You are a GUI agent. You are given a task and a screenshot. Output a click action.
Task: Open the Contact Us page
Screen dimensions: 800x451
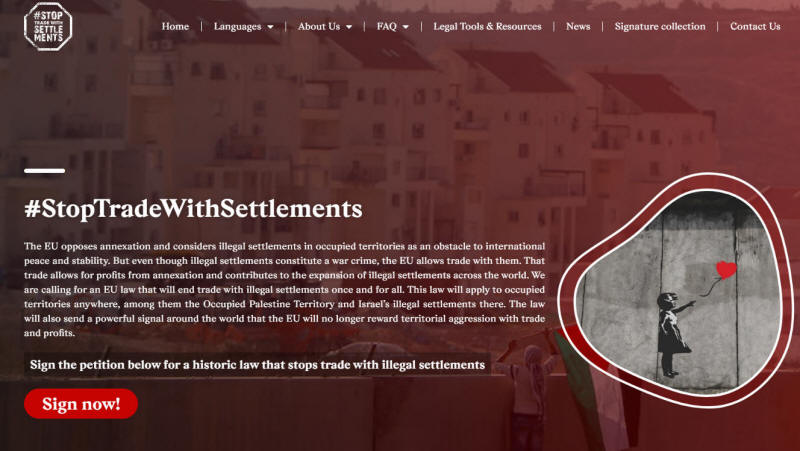click(x=755, y=27)
